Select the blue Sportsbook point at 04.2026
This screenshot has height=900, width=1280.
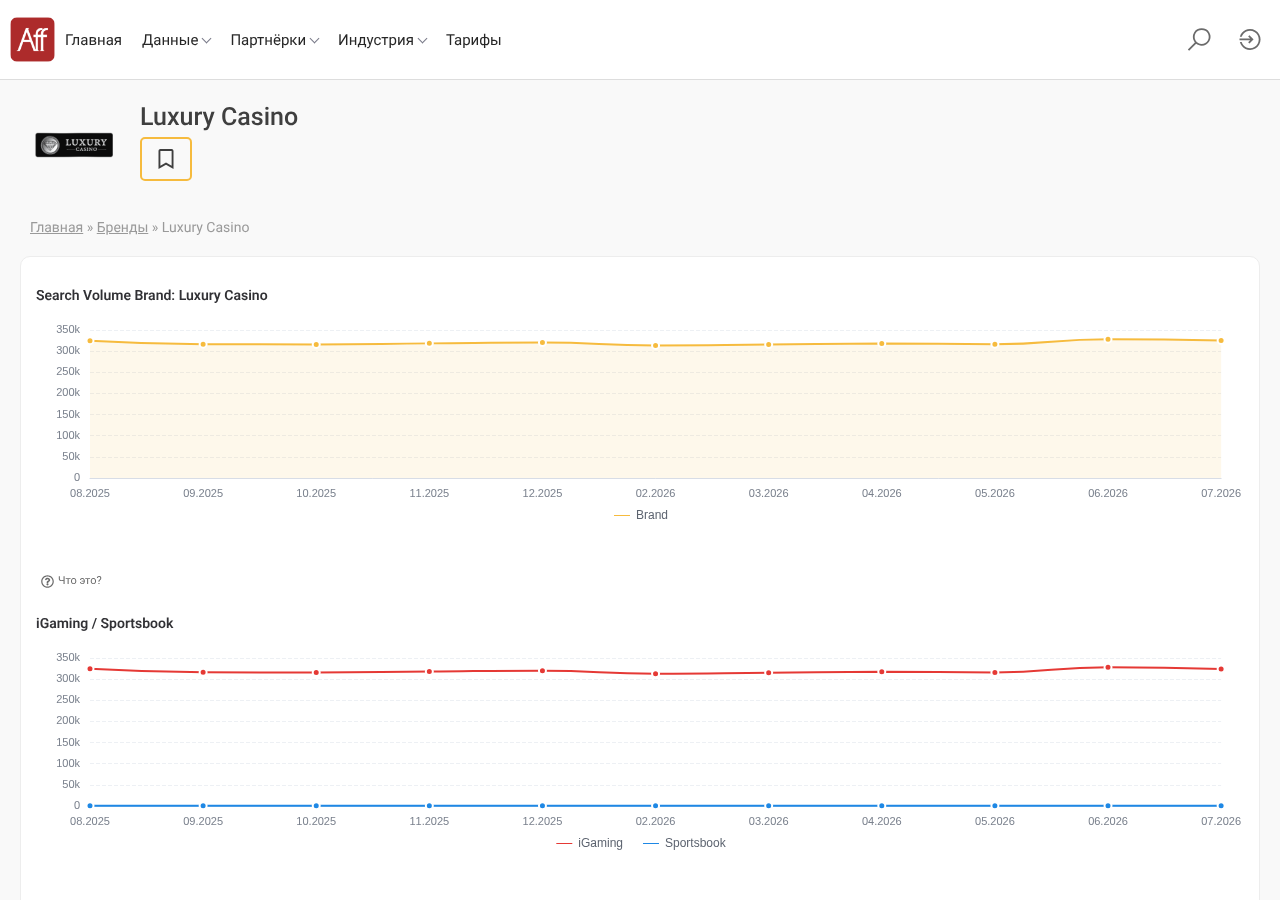pyautogui.click(x=882, y=805)
